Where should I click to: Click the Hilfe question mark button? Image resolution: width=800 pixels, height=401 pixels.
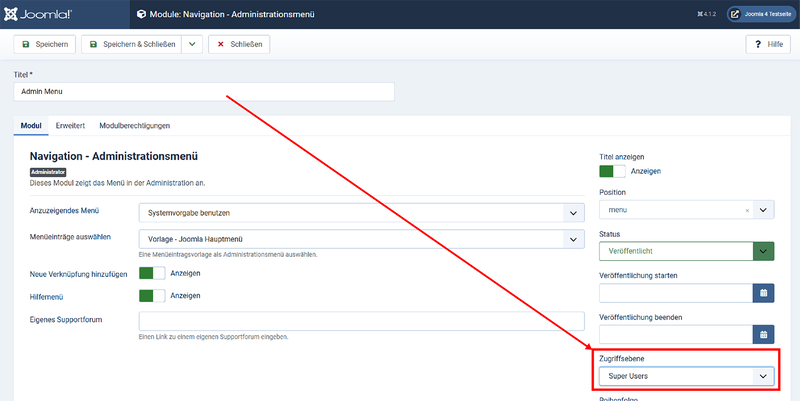[768, 45]
